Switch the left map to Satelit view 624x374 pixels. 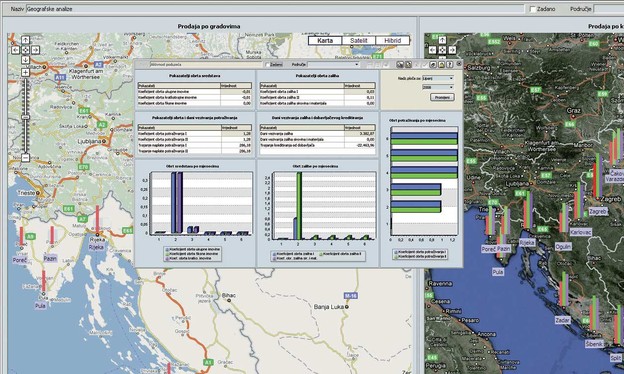(359, 41)
